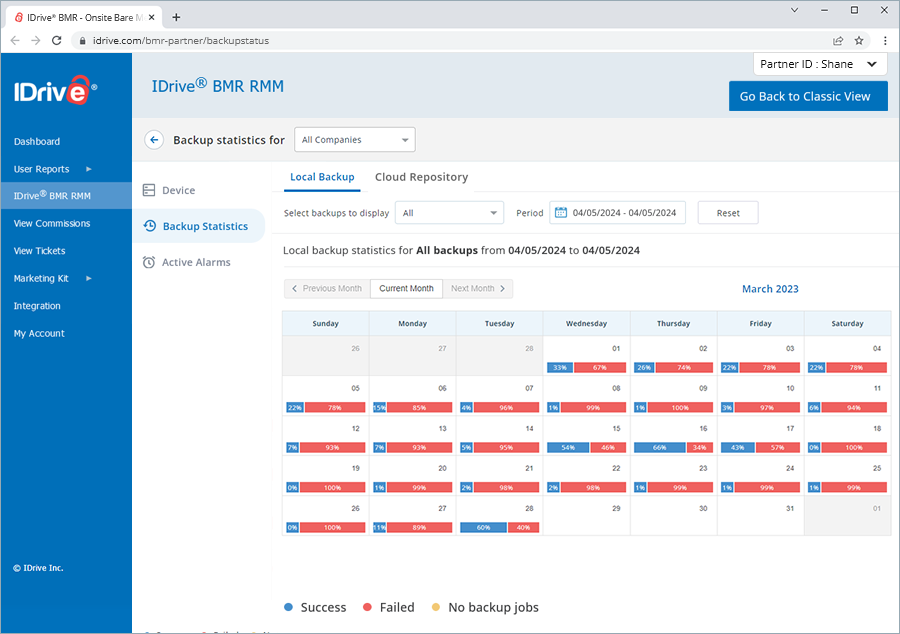Click the 60% success bar on March 28
The height and width of the screenshot is (634, 900).
(x=483, y=527)
